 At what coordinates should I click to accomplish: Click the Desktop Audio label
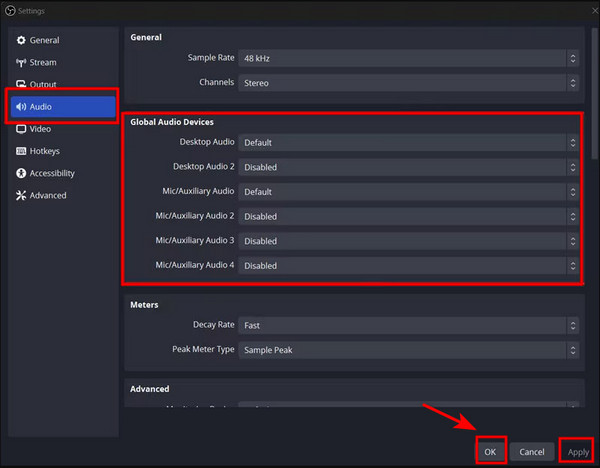pyautogui.click(x=207, y=142)
